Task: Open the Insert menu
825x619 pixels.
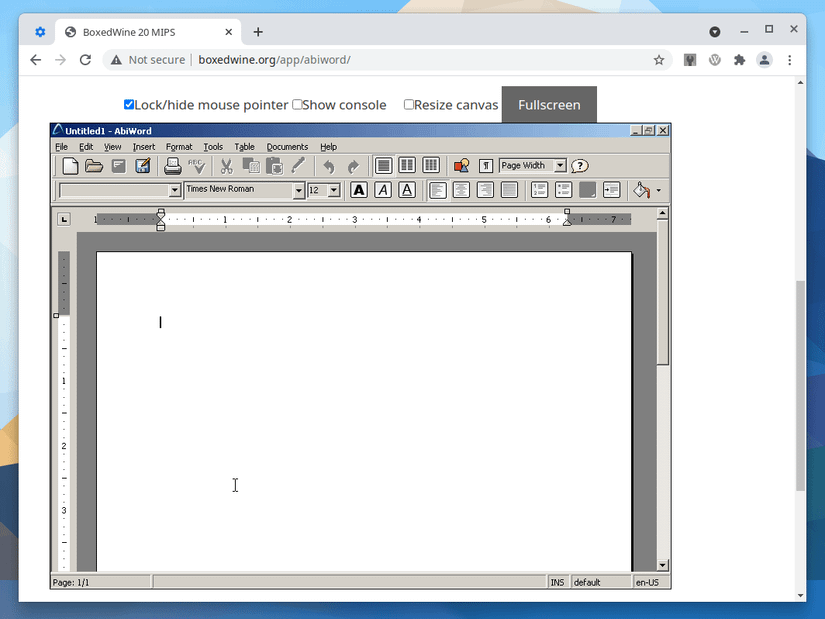Action: (144, 147)
